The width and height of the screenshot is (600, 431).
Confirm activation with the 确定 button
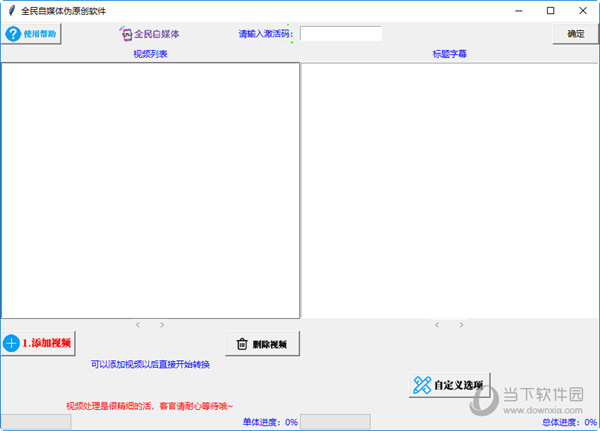pos(575,34)
